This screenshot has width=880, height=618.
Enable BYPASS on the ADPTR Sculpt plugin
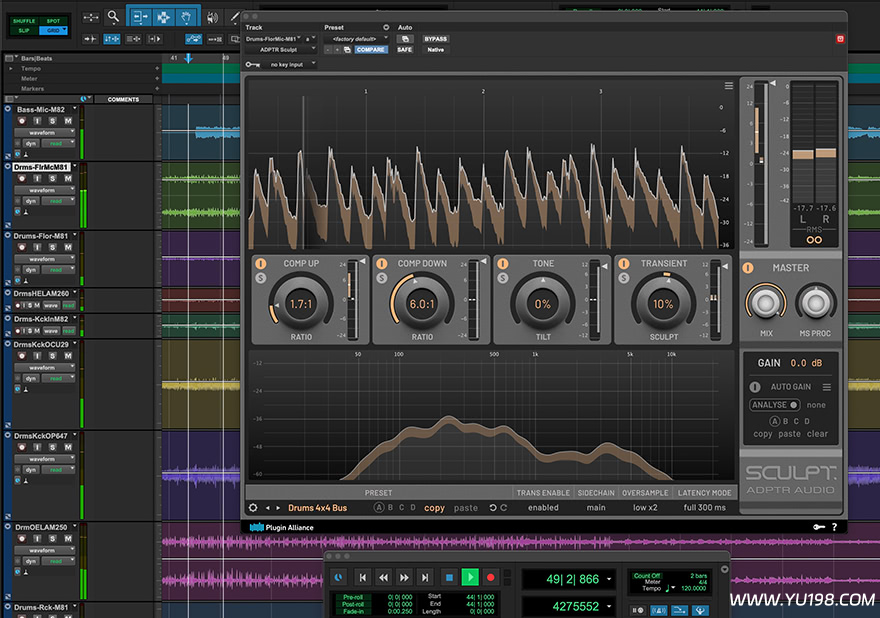coord(435,38)
